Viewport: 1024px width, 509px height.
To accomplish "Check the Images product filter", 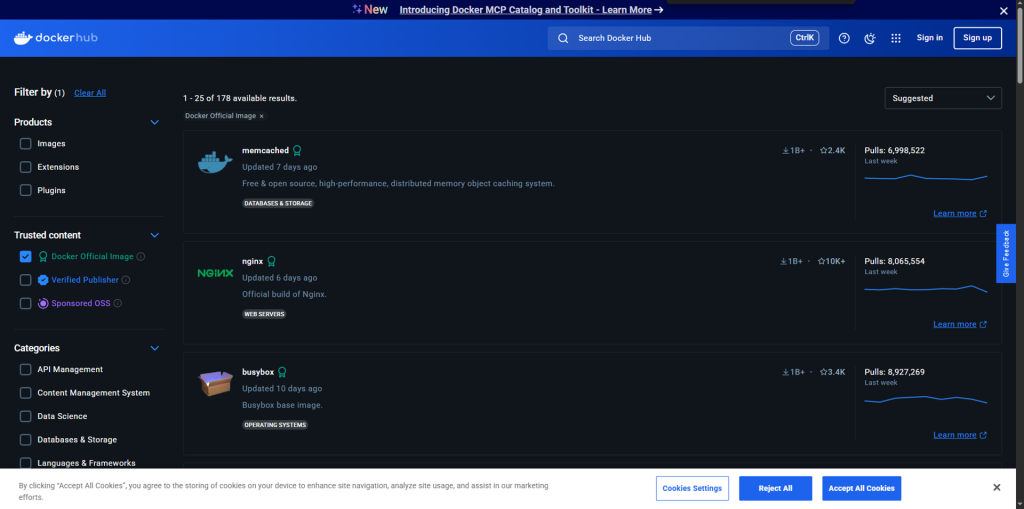I will coord(25,144).
